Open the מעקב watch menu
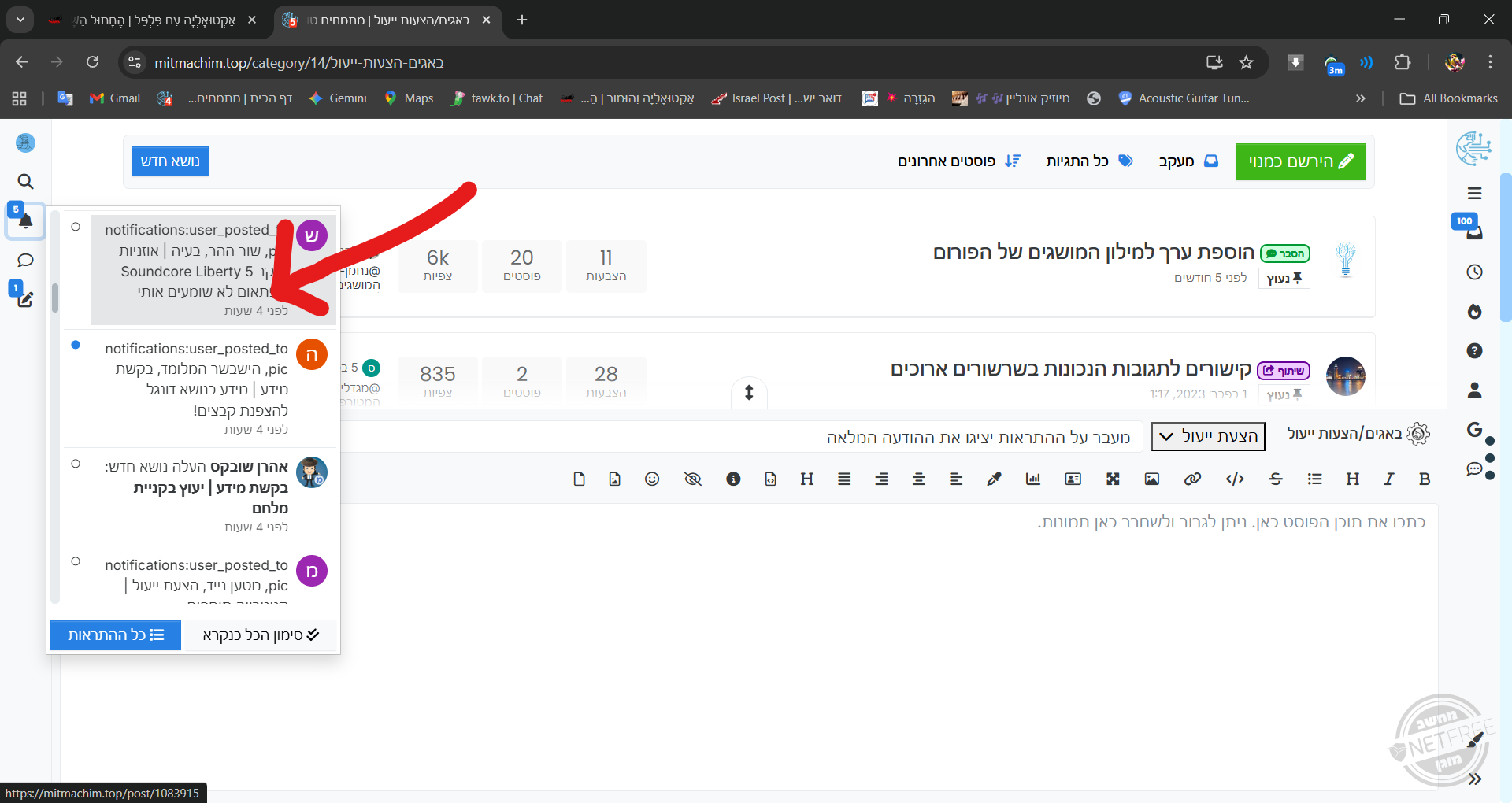This screenshot has width=1512, height=803. pos(1188,161)
